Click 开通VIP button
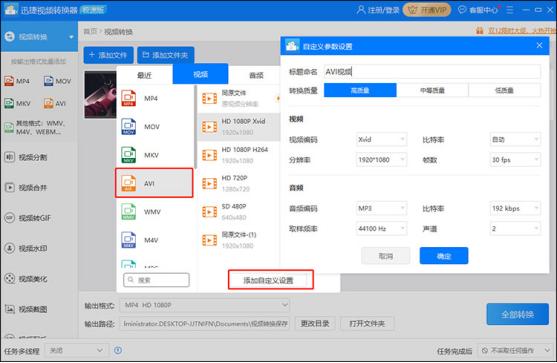Image resolution: width=557 pixels, height=363 pixels. click(427, 10)
